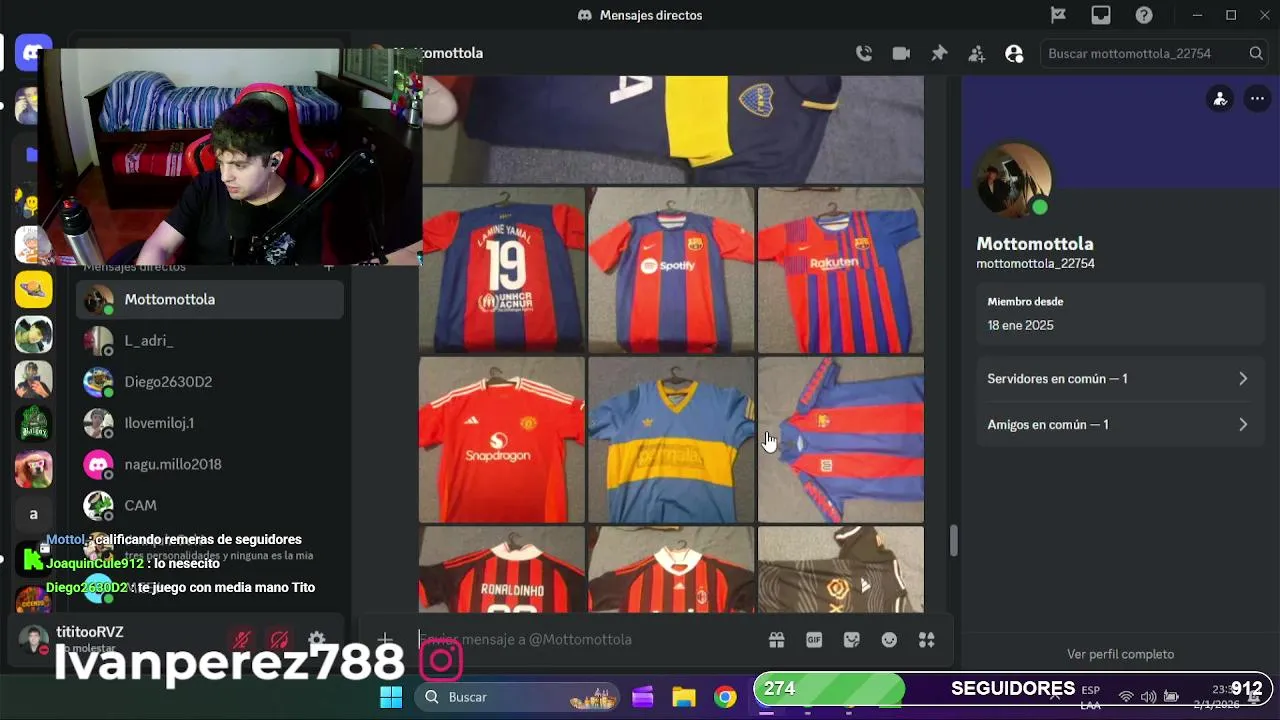Open Google Chrome from the taskbar
Screen dimensions: 1280x720
point(725,697)
